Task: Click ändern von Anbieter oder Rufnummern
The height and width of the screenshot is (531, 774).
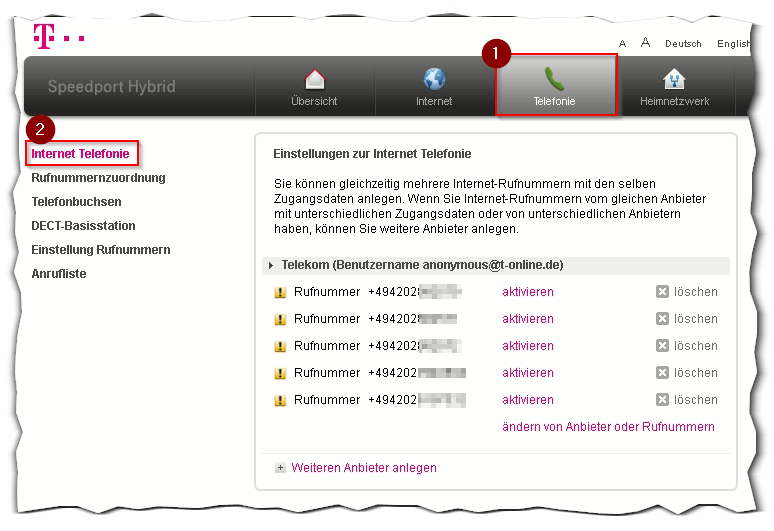Action: click(x=608, y=427)
